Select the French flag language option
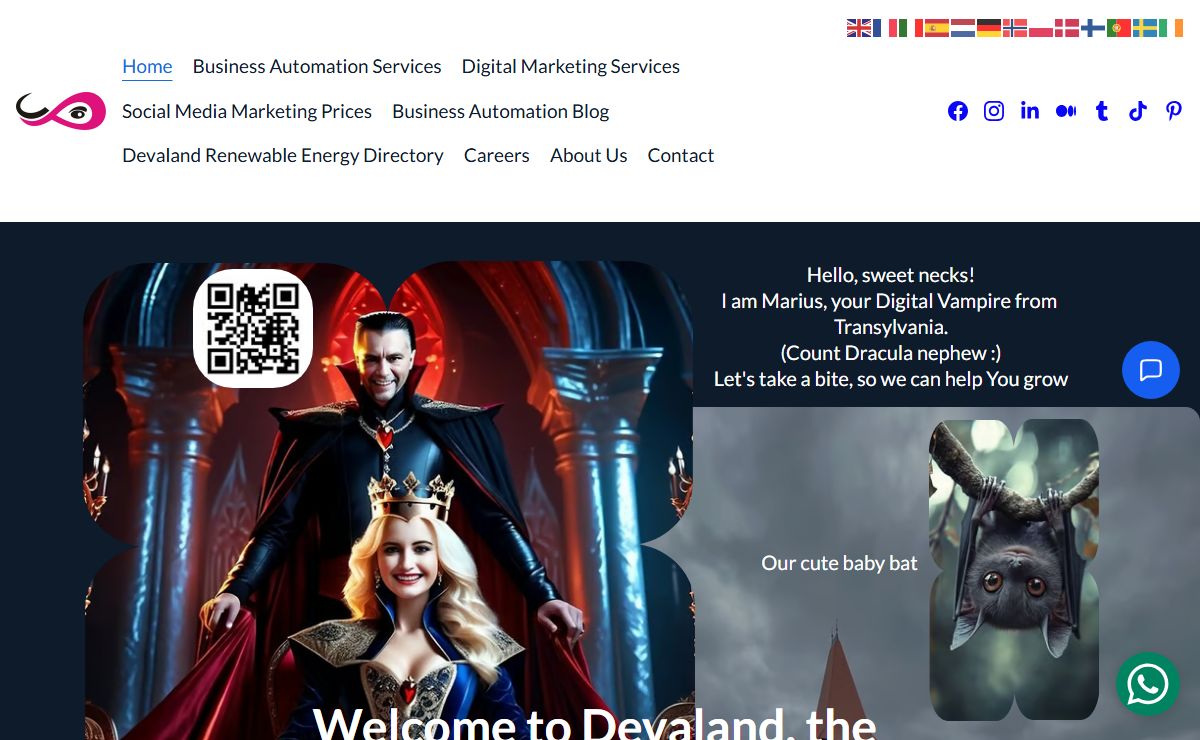 (885, 28)
